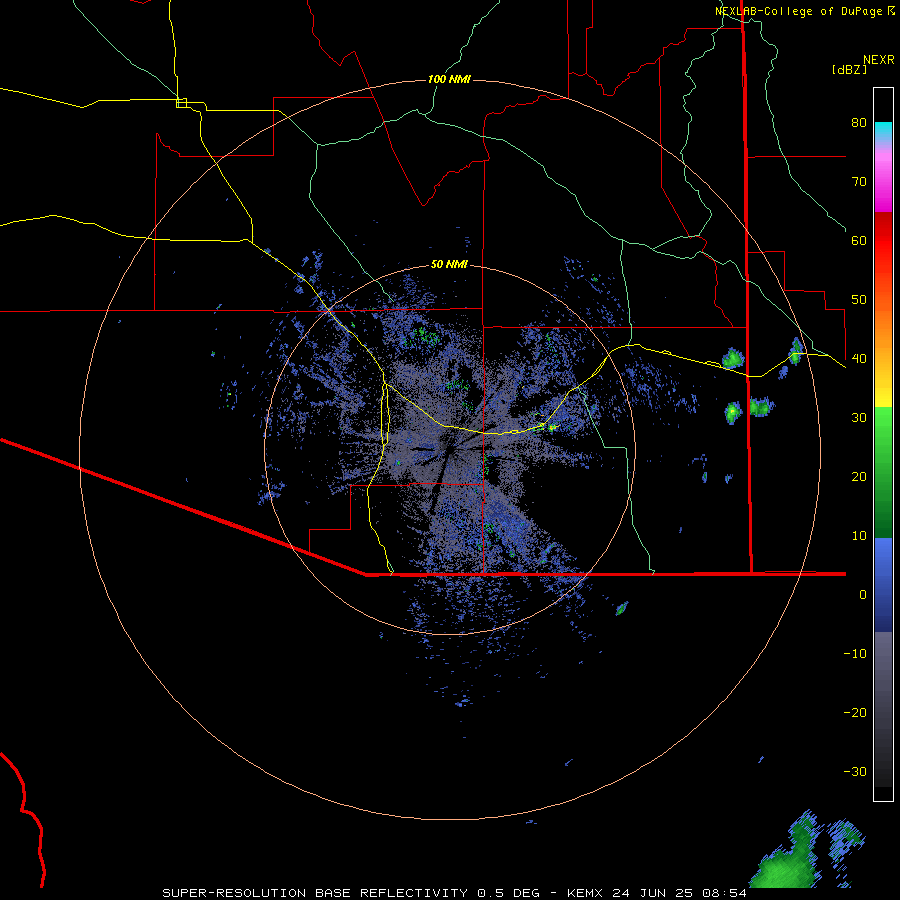Click the NEXR label above the color bar
This screenshot has height=900, width=900.
(879, 60)
